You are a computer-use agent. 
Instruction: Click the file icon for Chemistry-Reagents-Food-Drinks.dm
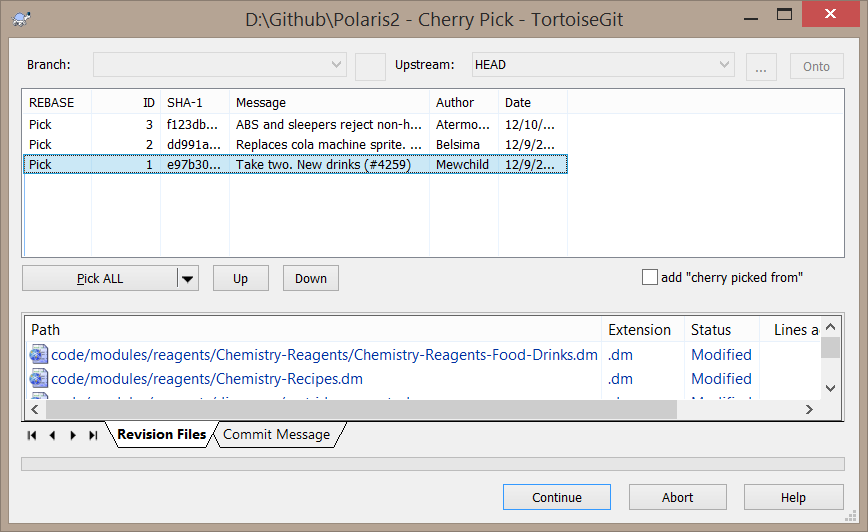pyautogui.click(x=39, y=354)
